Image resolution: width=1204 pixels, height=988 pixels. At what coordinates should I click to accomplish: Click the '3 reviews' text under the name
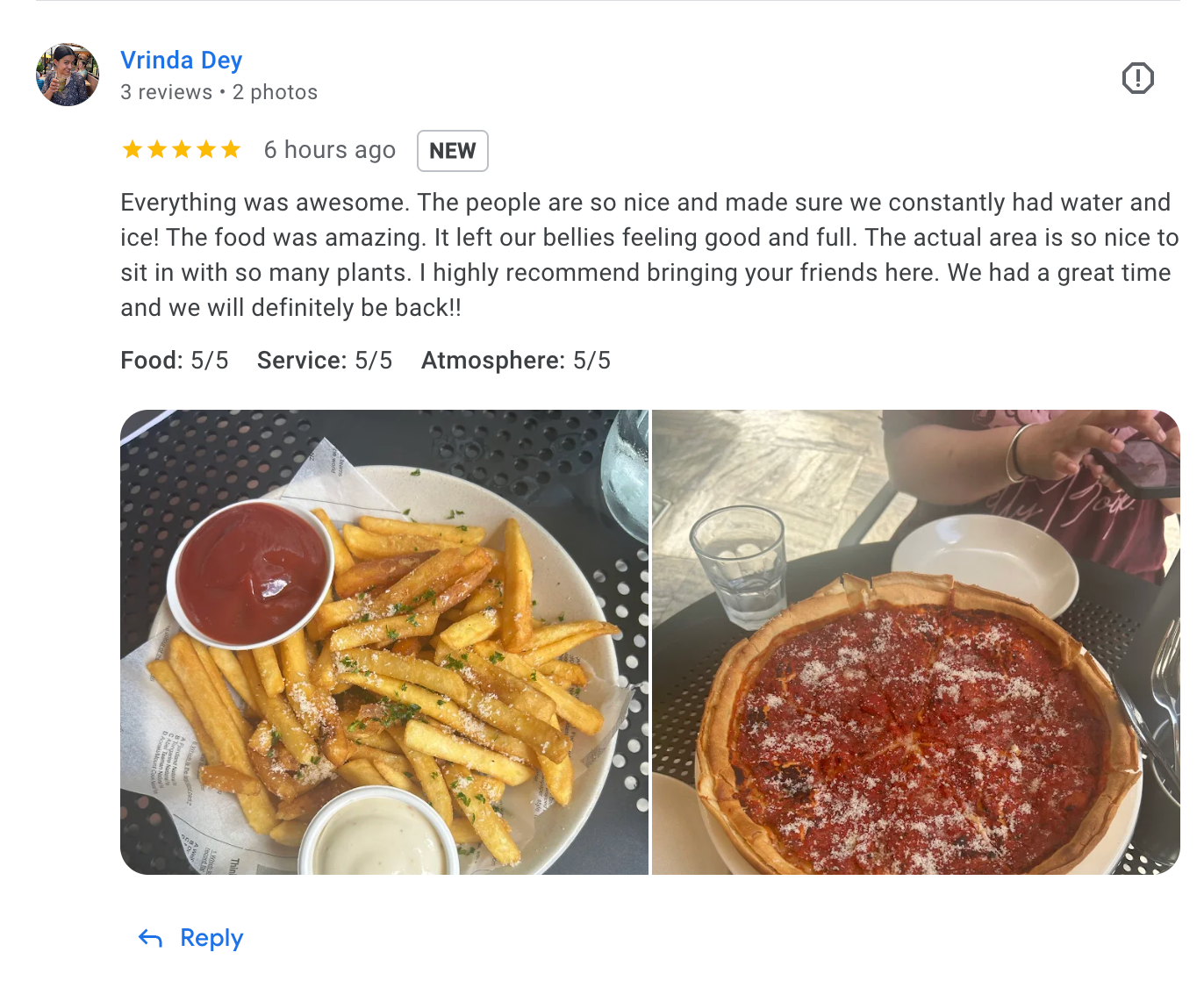click(x=166, y=92)
